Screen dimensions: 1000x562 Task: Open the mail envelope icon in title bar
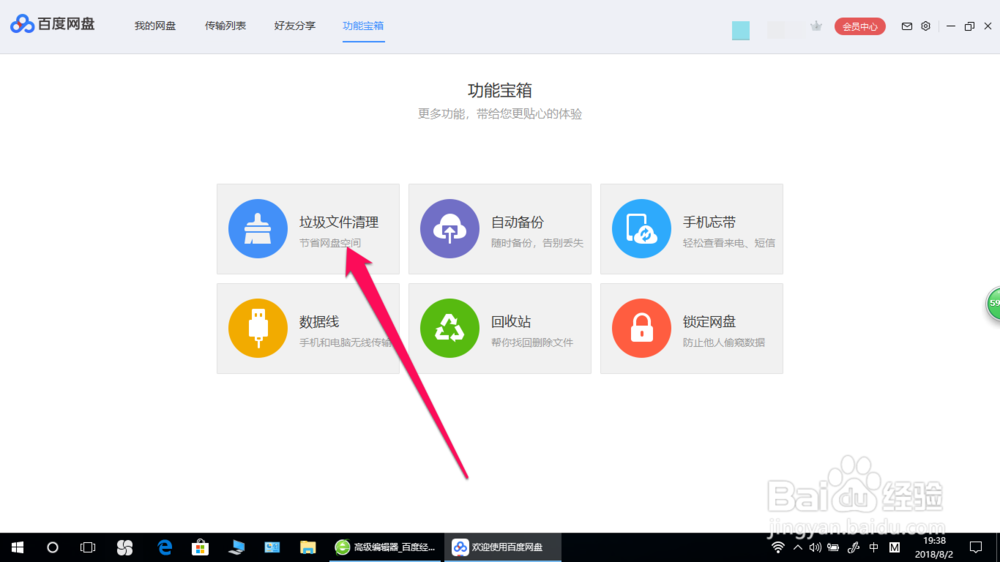point(906,26)
